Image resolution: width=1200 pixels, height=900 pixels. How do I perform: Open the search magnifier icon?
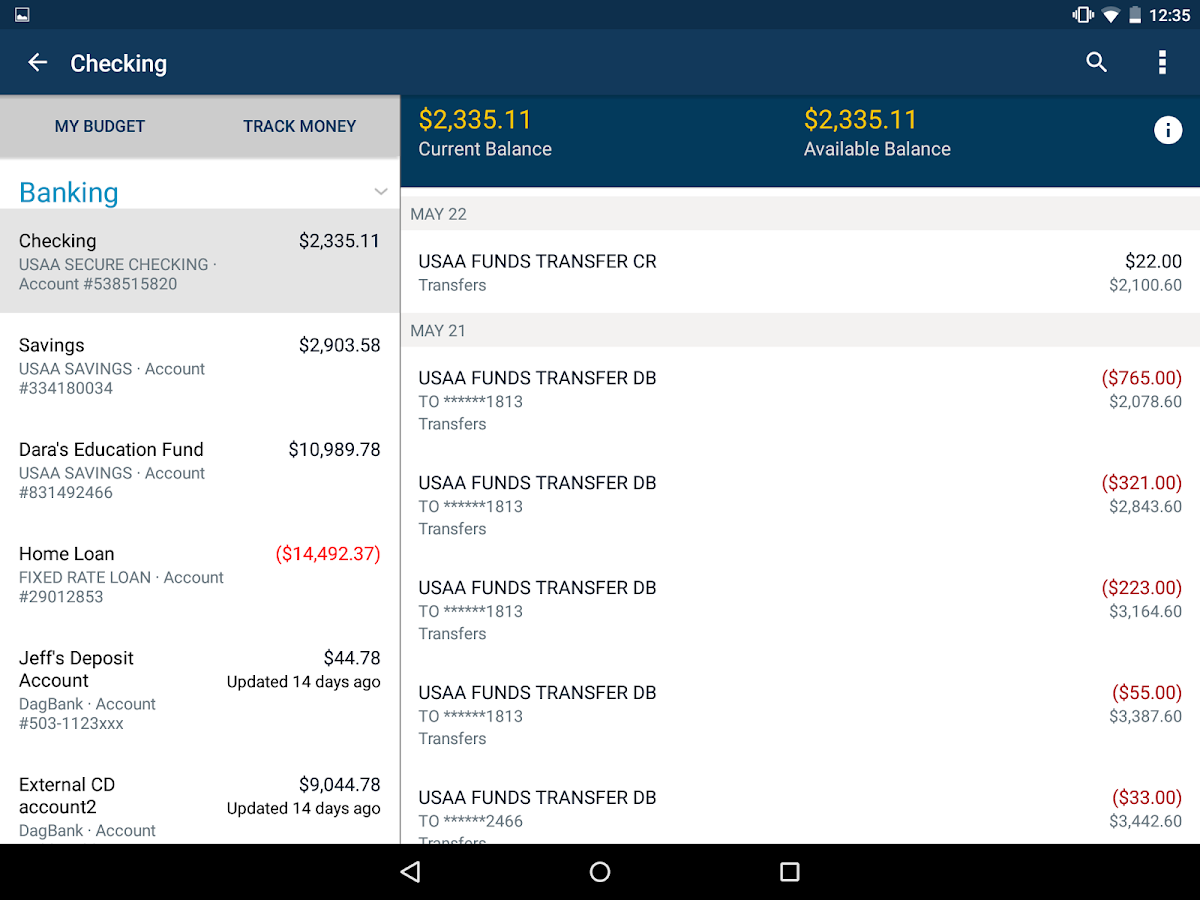coord(1097,62)
